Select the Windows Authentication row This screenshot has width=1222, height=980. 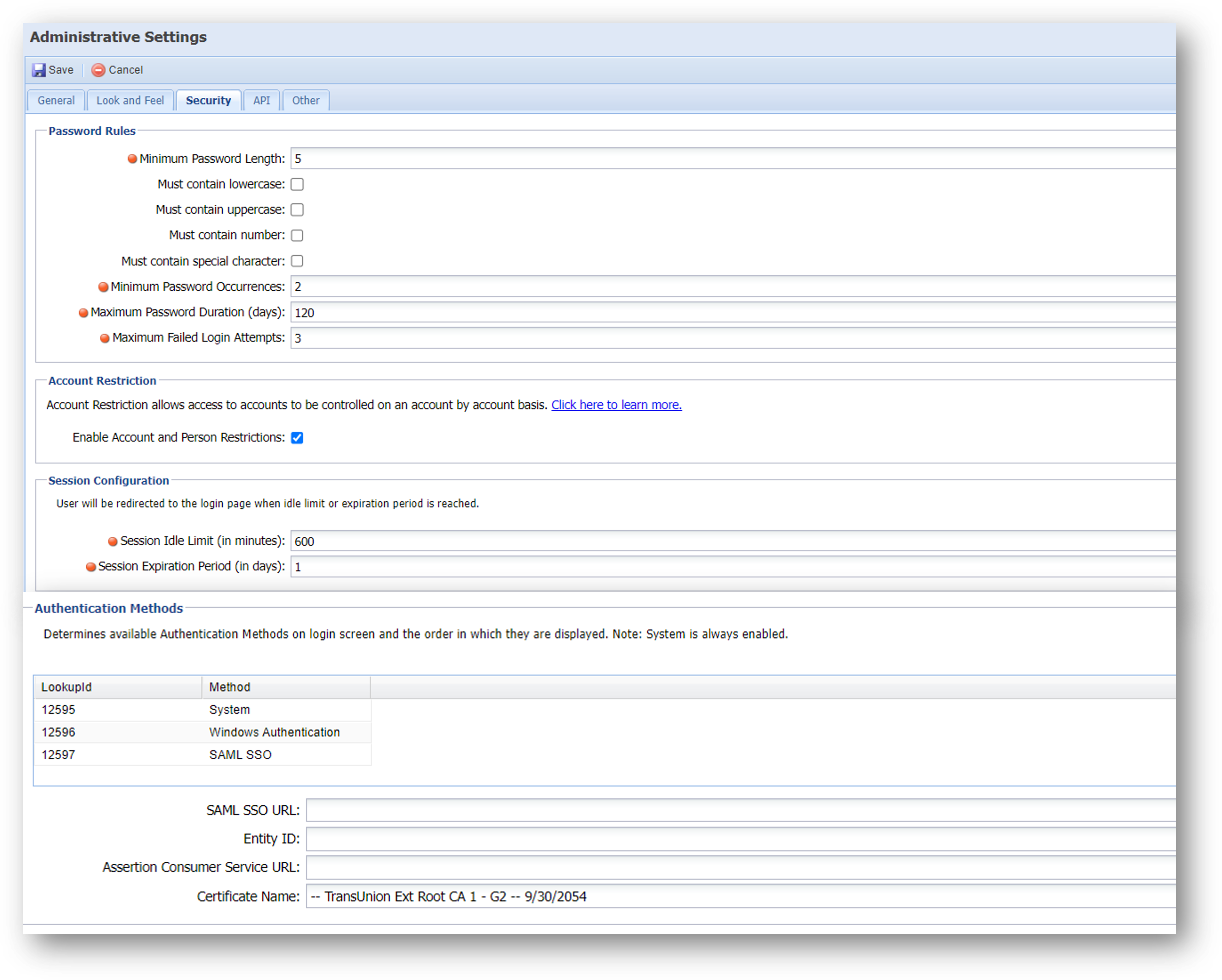(x=202, y=732)
